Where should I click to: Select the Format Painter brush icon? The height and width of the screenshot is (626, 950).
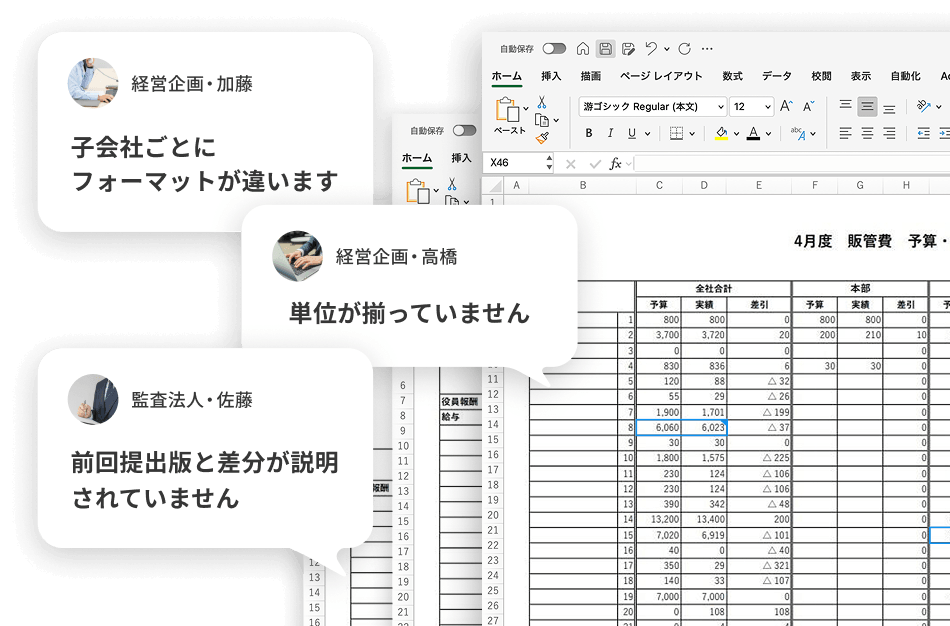tap(542, 135)
